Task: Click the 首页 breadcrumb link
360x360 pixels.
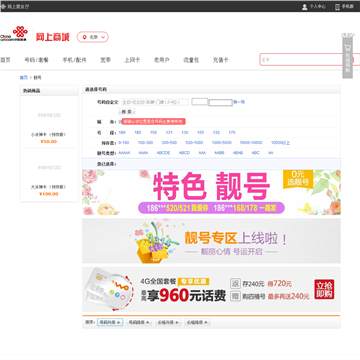Action: (x=24, y=78)
